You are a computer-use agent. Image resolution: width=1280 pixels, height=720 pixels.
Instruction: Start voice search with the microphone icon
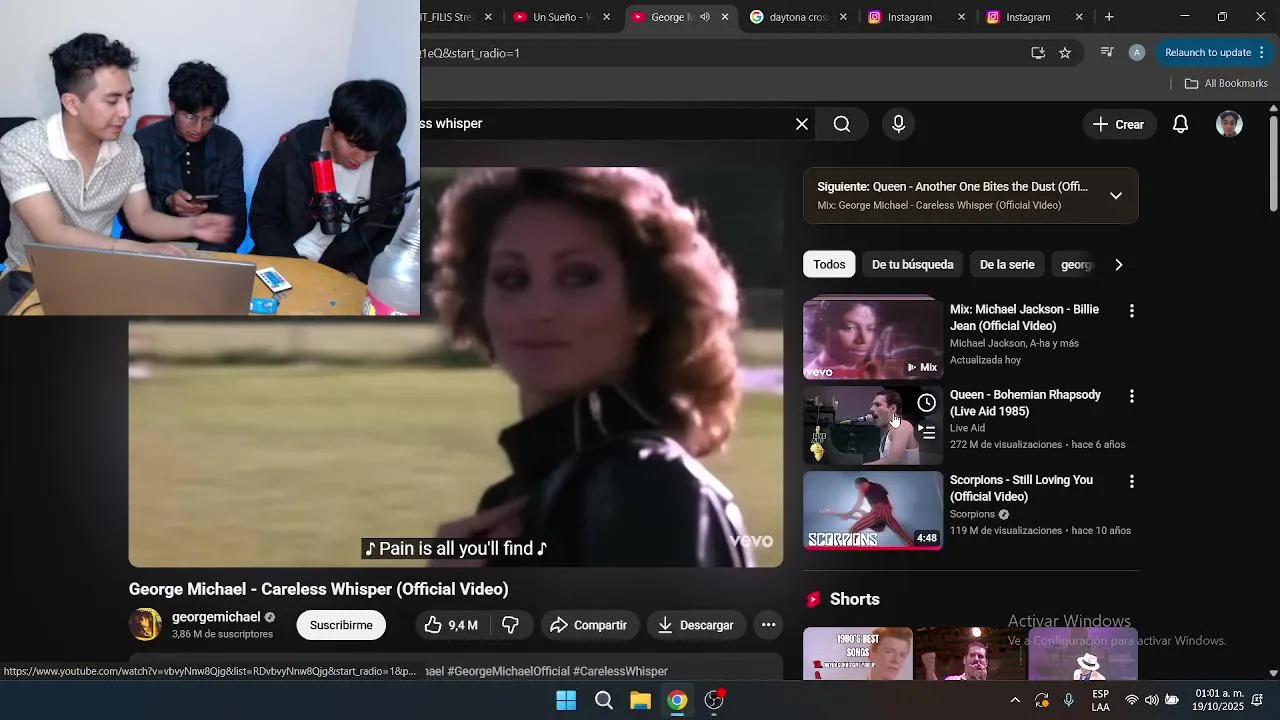click(x=898, y=124)
